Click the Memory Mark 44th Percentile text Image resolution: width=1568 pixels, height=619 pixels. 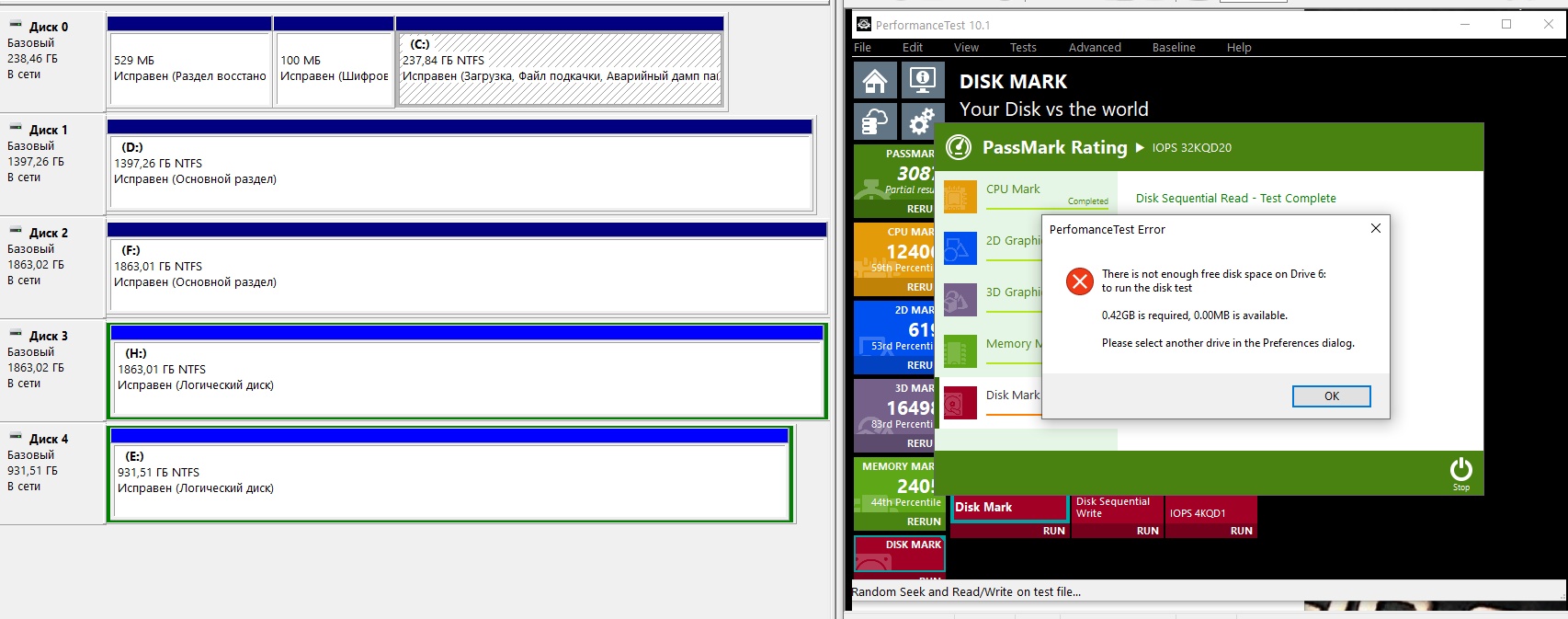[905, 502]
